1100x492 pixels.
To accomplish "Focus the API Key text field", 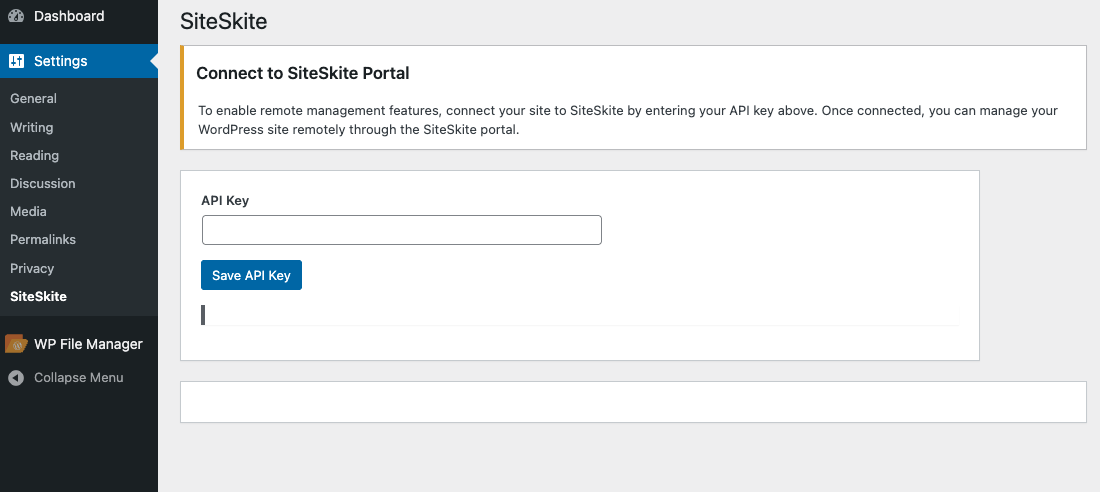I will [401, 230].
